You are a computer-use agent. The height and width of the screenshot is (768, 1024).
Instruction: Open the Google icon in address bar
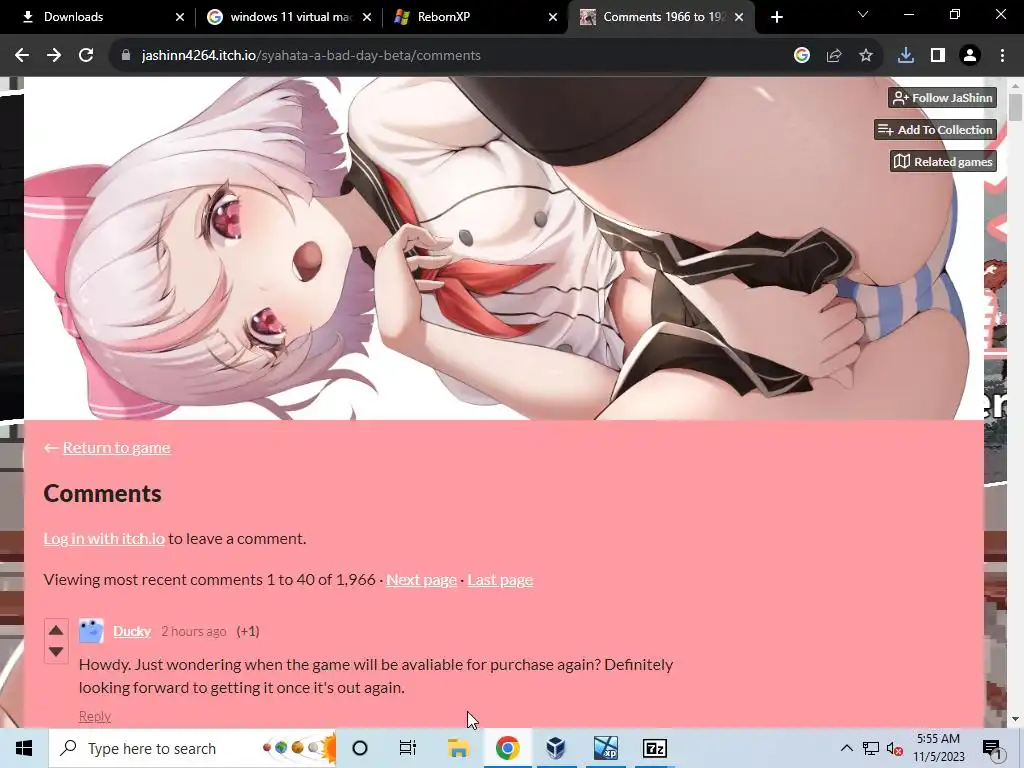tap(802, 56)
